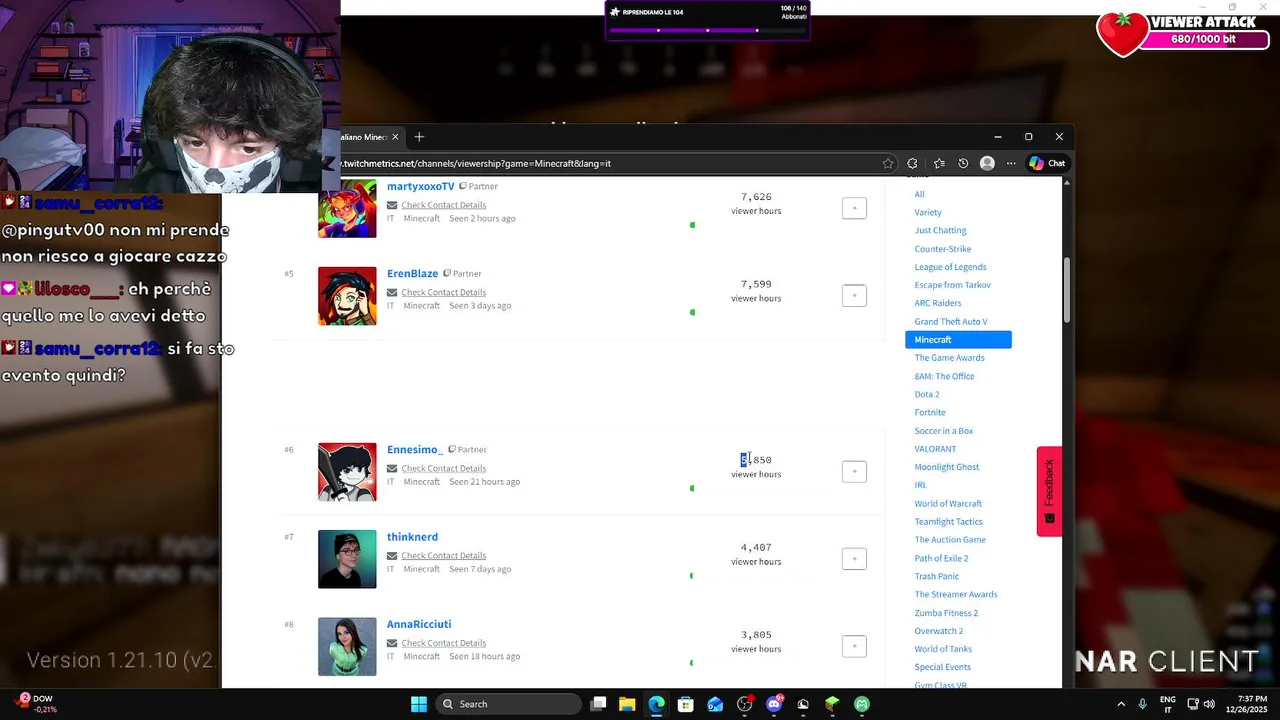This screenshot has width=1280, height=720.
Task: Open Check Contact Details for ErenBlaze
Action: (443, 292)
